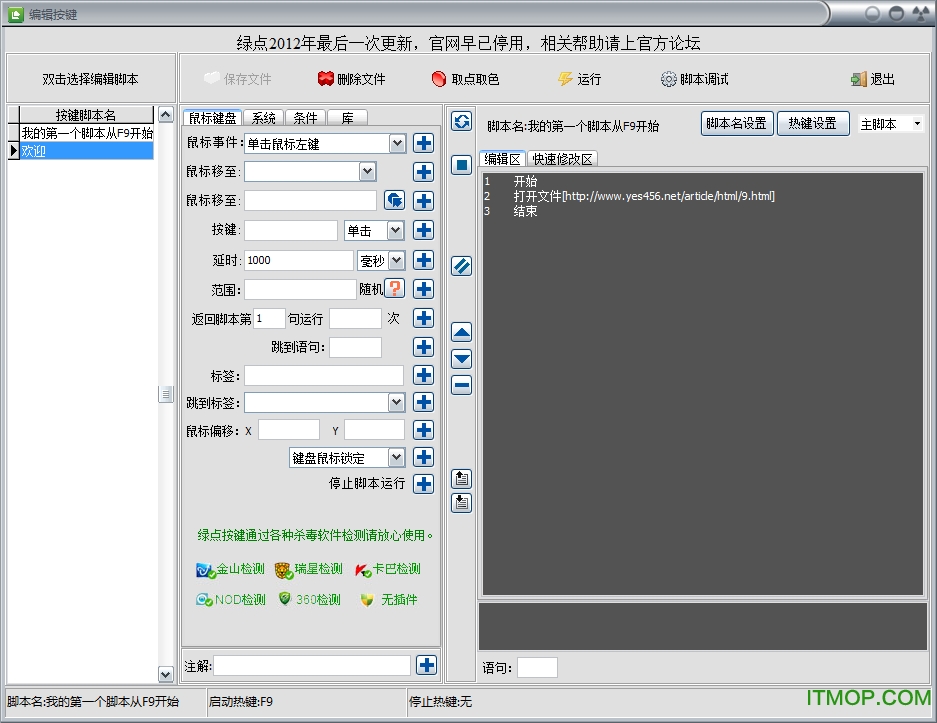Image resolution: width=937 pixels, height=723 pixels.
Task: Click the blue square stop icon
Action: tap(461, 164)
